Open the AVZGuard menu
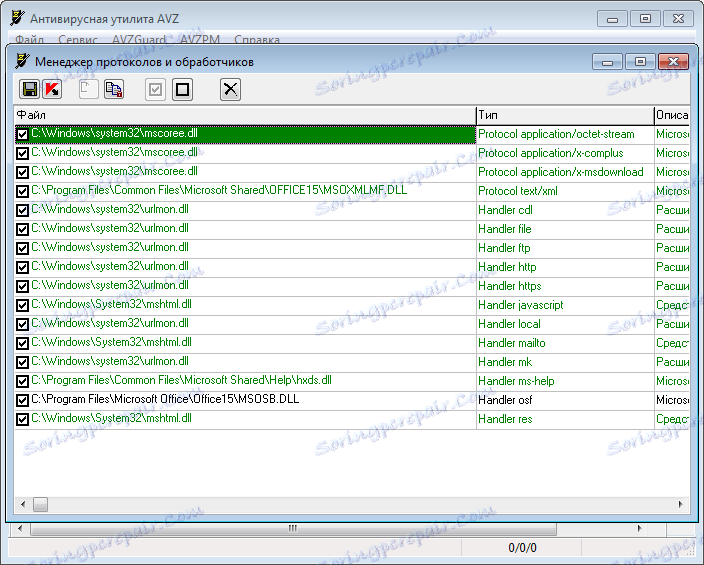 point(139,40)
